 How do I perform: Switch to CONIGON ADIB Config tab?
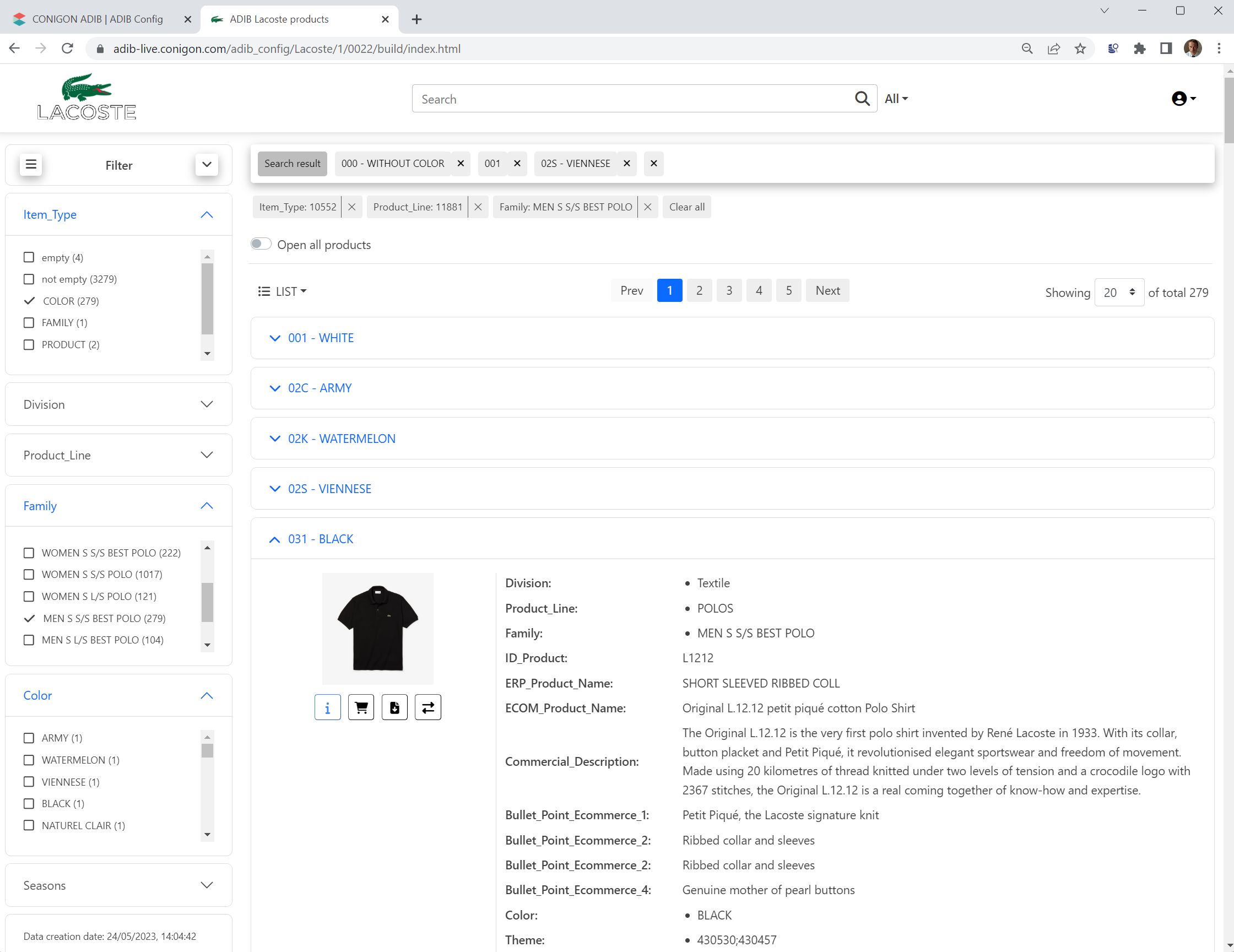point(97,19)
